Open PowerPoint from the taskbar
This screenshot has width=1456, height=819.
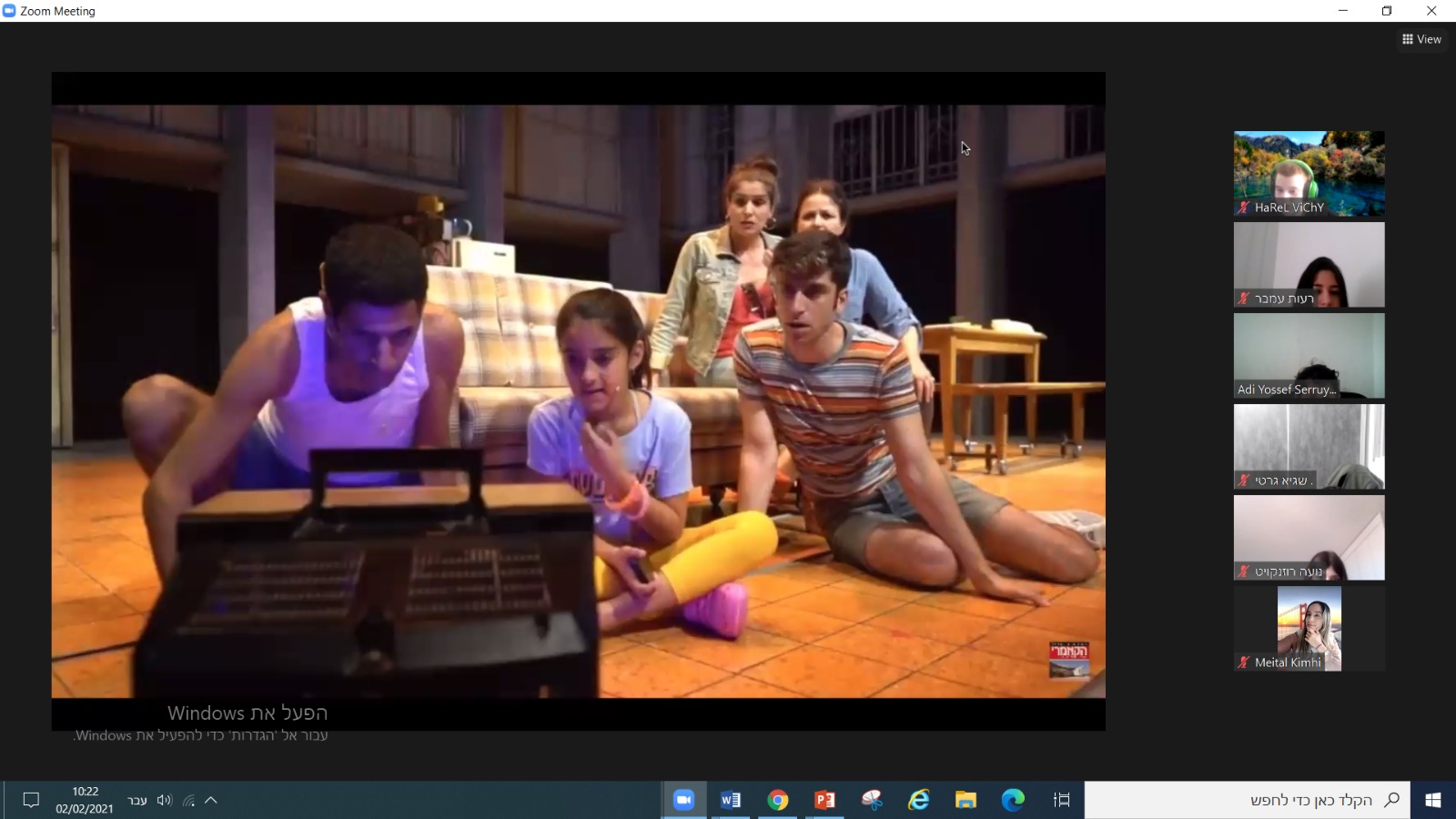coord(825,800)
